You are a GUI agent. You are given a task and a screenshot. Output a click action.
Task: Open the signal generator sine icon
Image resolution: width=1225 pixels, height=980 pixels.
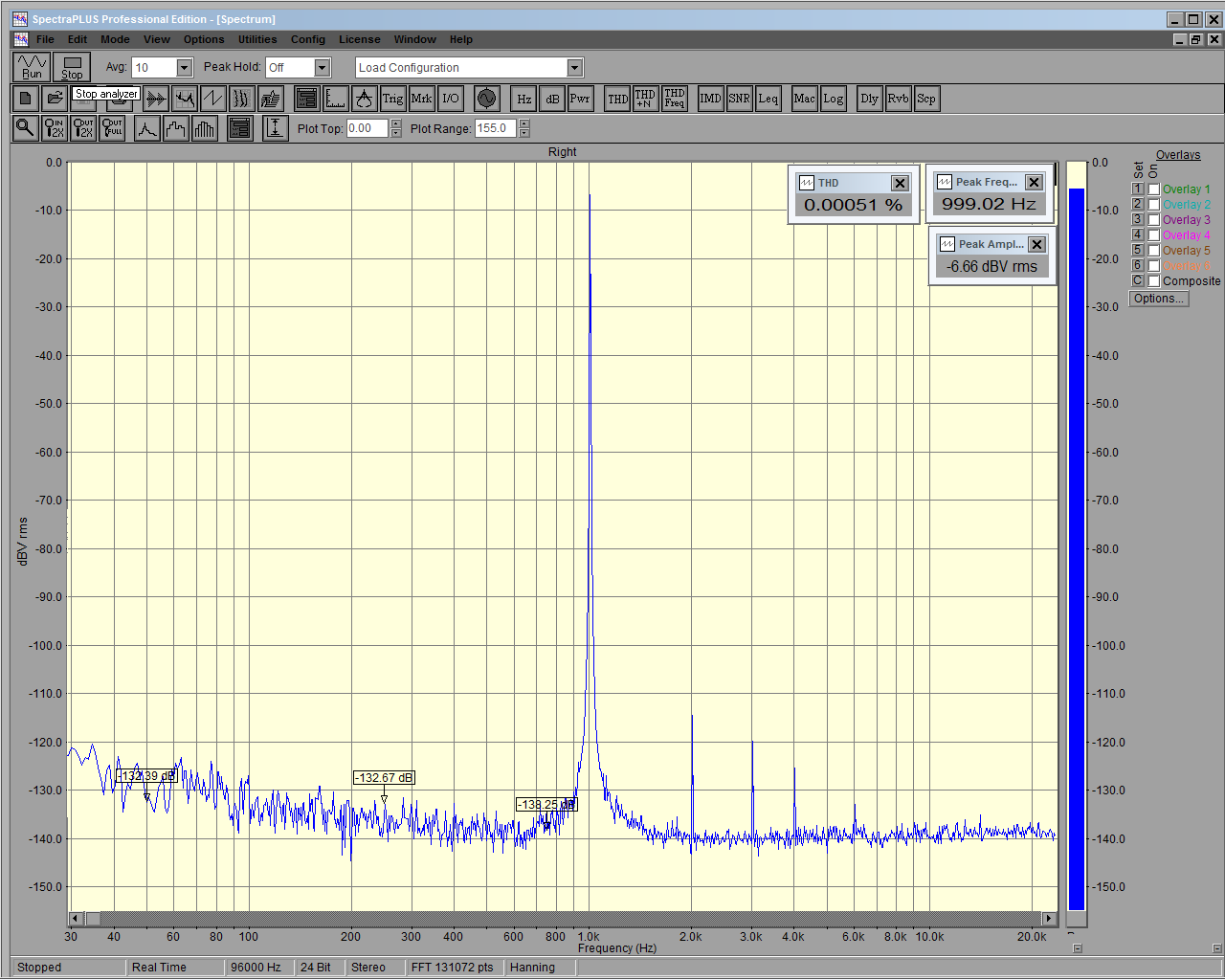487,98
